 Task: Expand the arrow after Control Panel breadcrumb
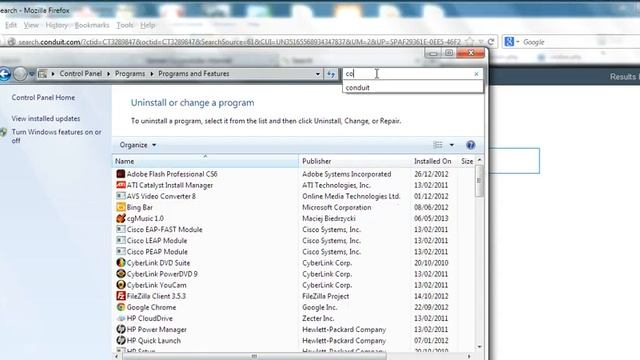pos(109,74)
